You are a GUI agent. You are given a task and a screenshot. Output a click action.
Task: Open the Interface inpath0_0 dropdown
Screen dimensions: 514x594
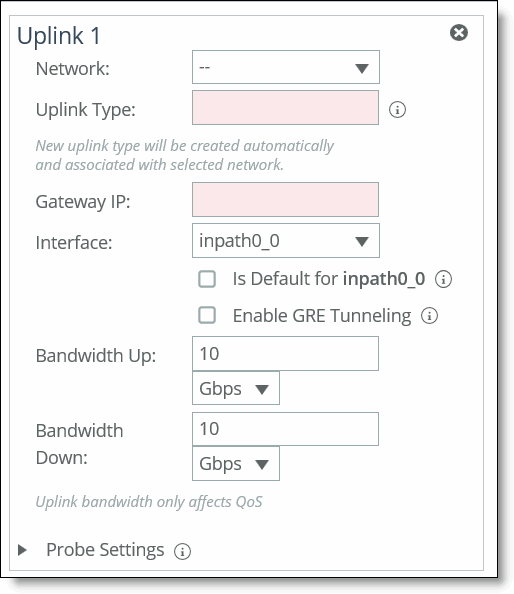click(x=286, y=241)
